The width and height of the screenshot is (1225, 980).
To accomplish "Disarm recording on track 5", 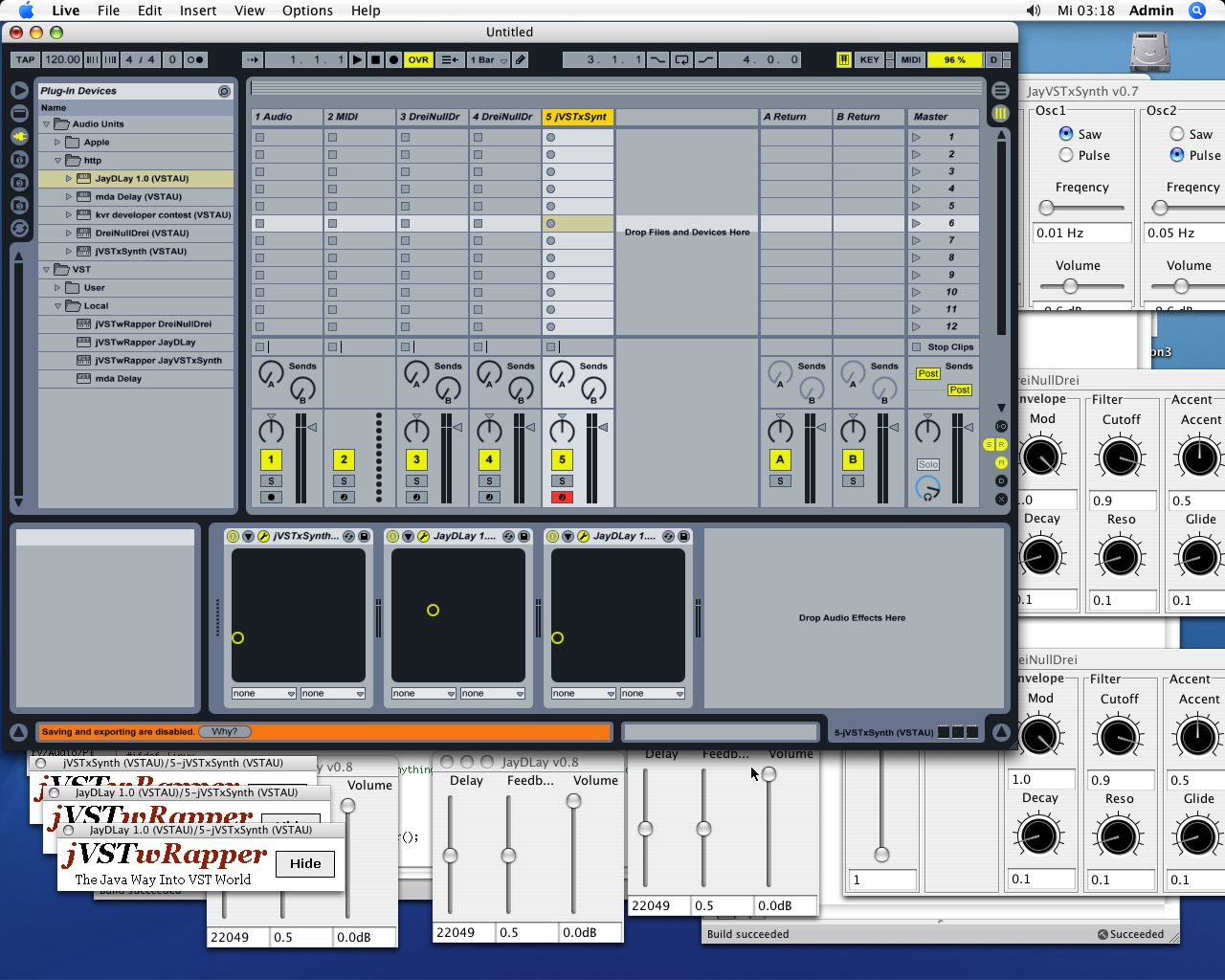I will tap(562, 498).
